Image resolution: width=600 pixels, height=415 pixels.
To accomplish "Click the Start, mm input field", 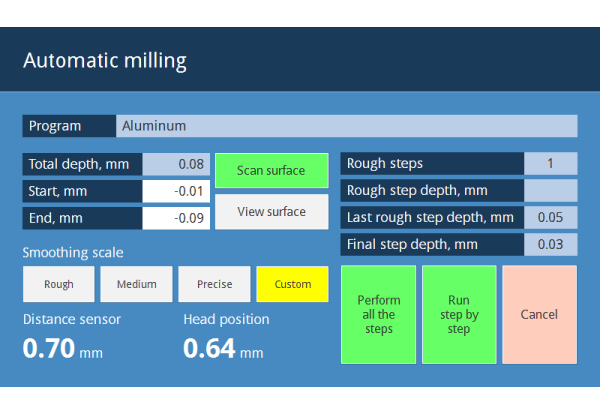I will coord(176,191).
